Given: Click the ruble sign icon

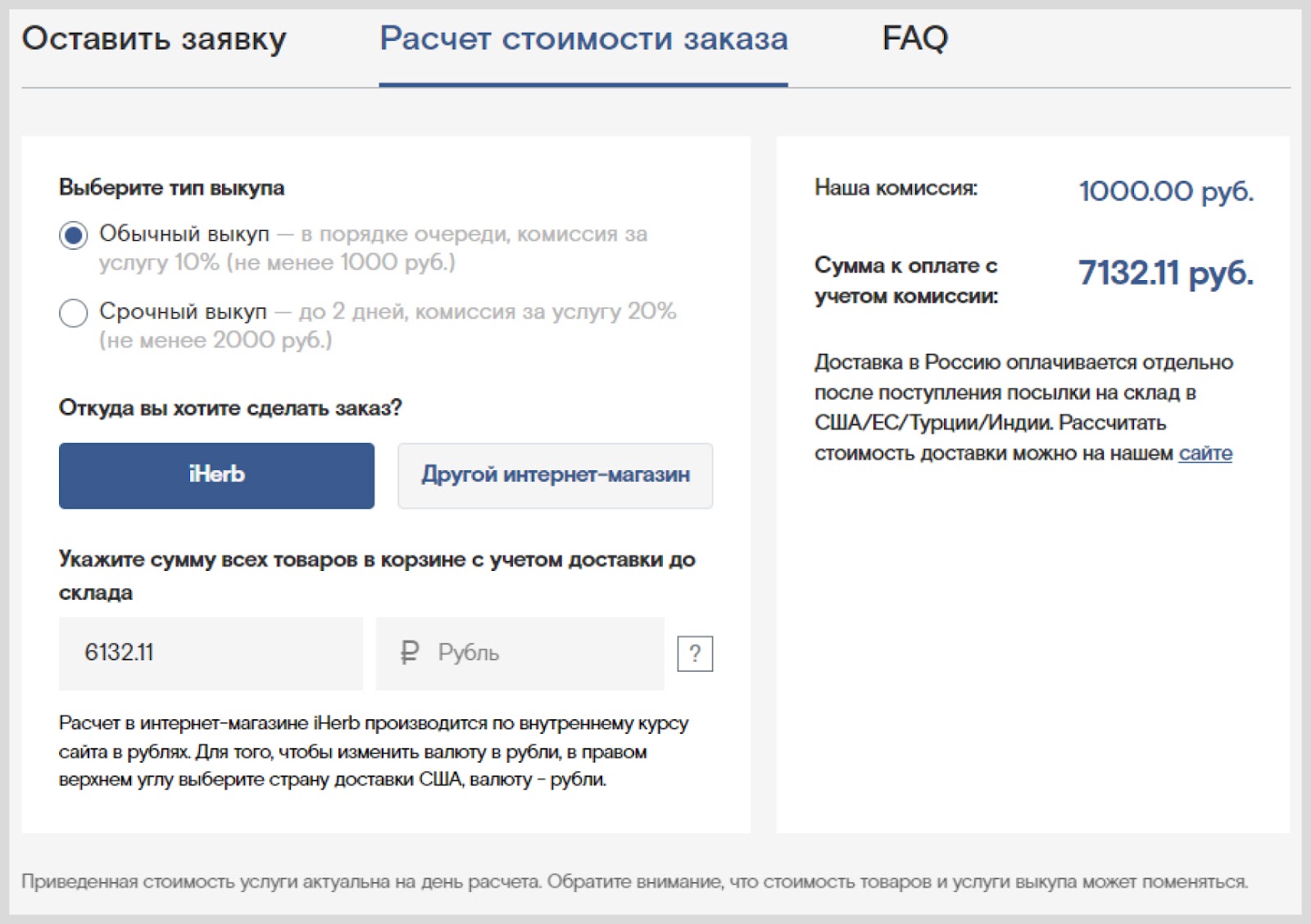Looking at the screenshot, I should point(409,653).
